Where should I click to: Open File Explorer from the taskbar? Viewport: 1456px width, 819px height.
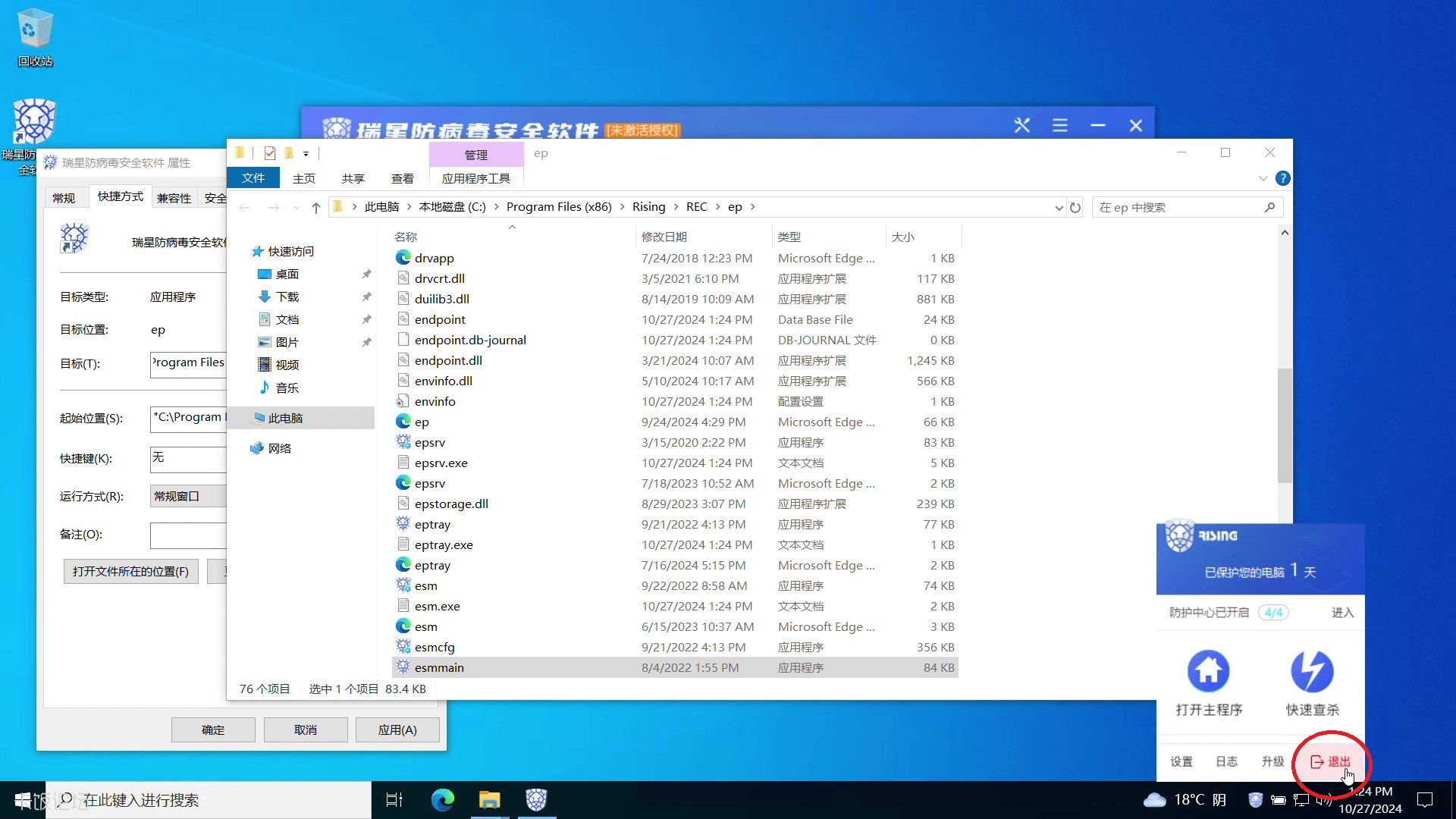click(490, 799)
